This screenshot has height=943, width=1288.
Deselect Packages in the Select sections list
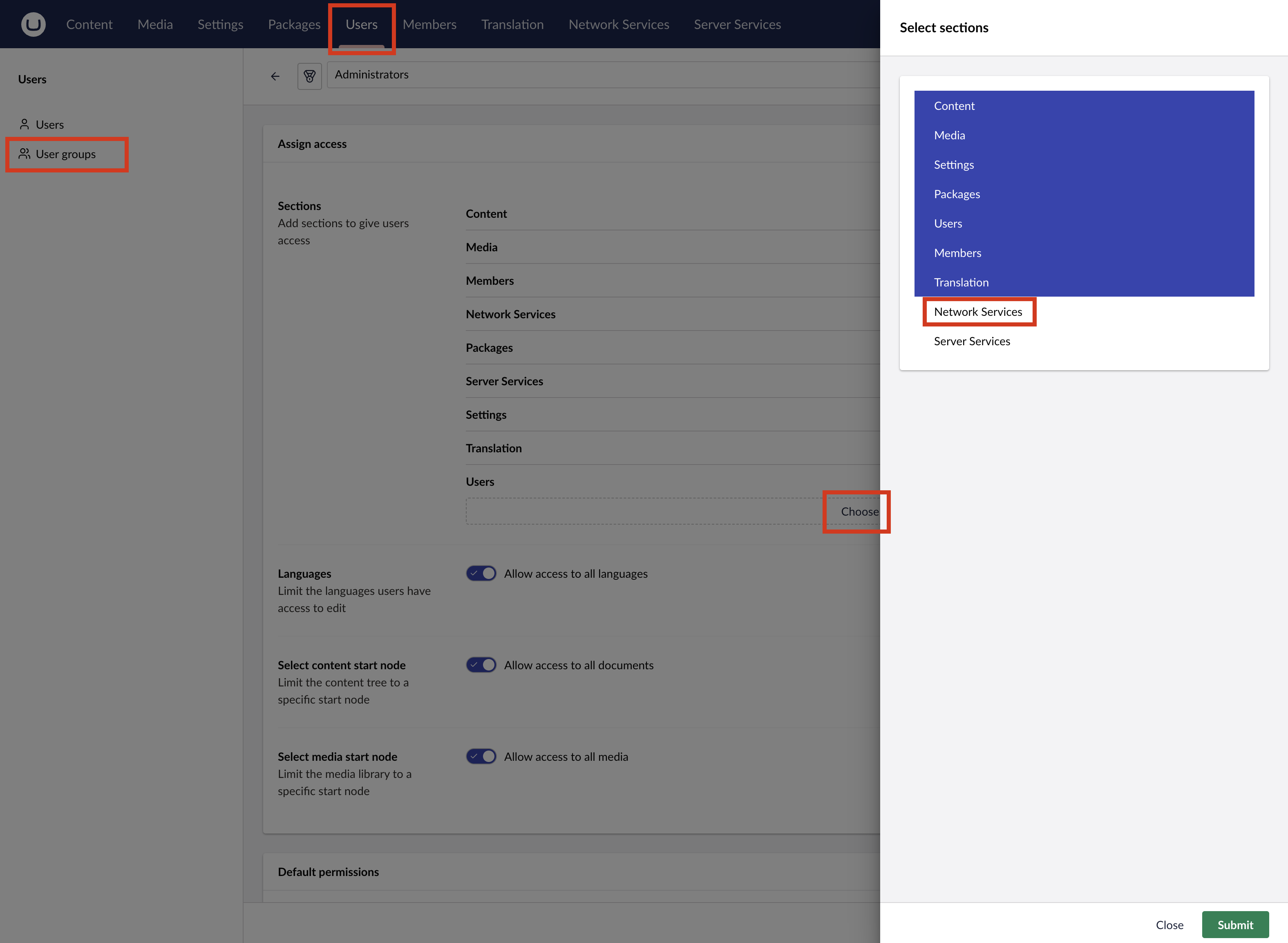pyautogui.click(x=956, y=194)
